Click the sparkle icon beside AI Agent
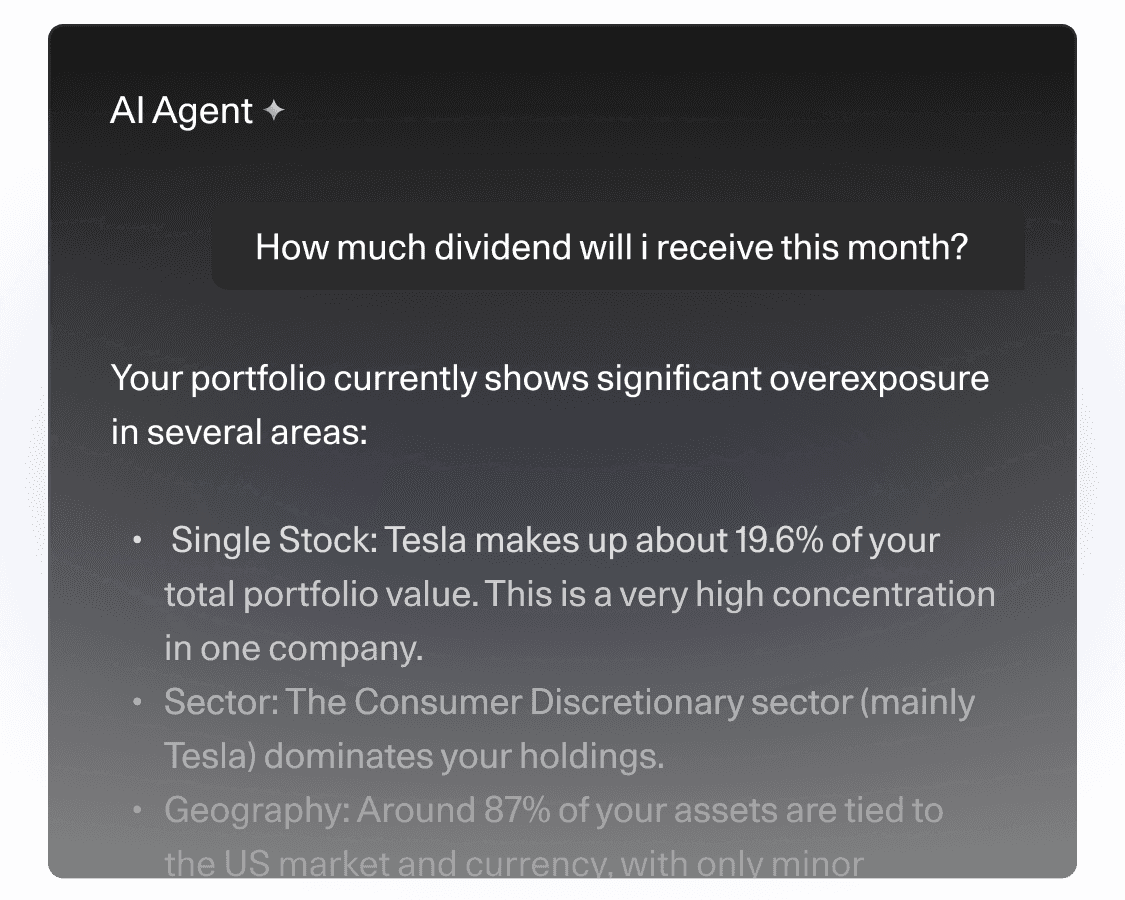 [273, 111]
